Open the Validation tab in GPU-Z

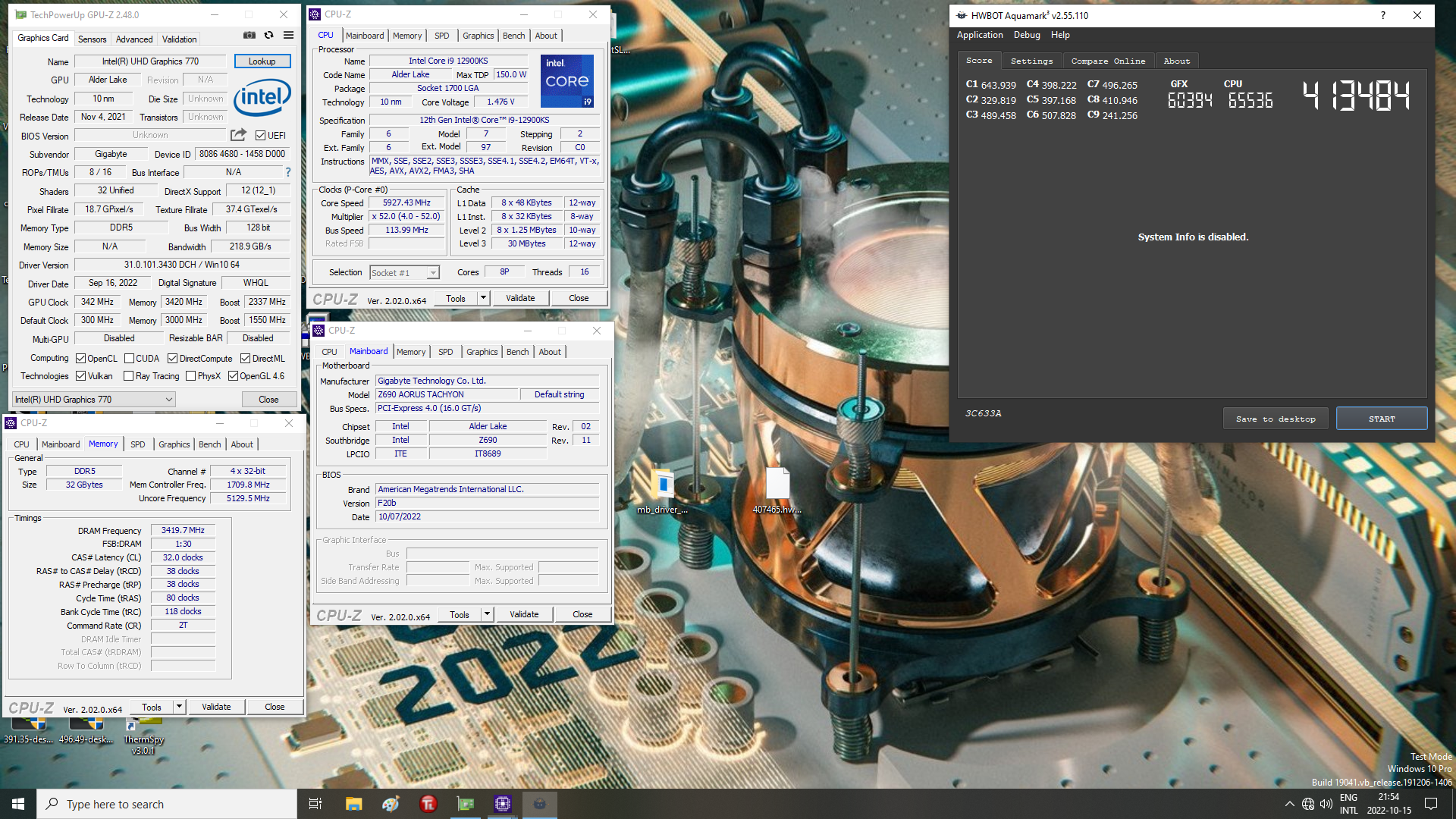click(x=180, y=39)
